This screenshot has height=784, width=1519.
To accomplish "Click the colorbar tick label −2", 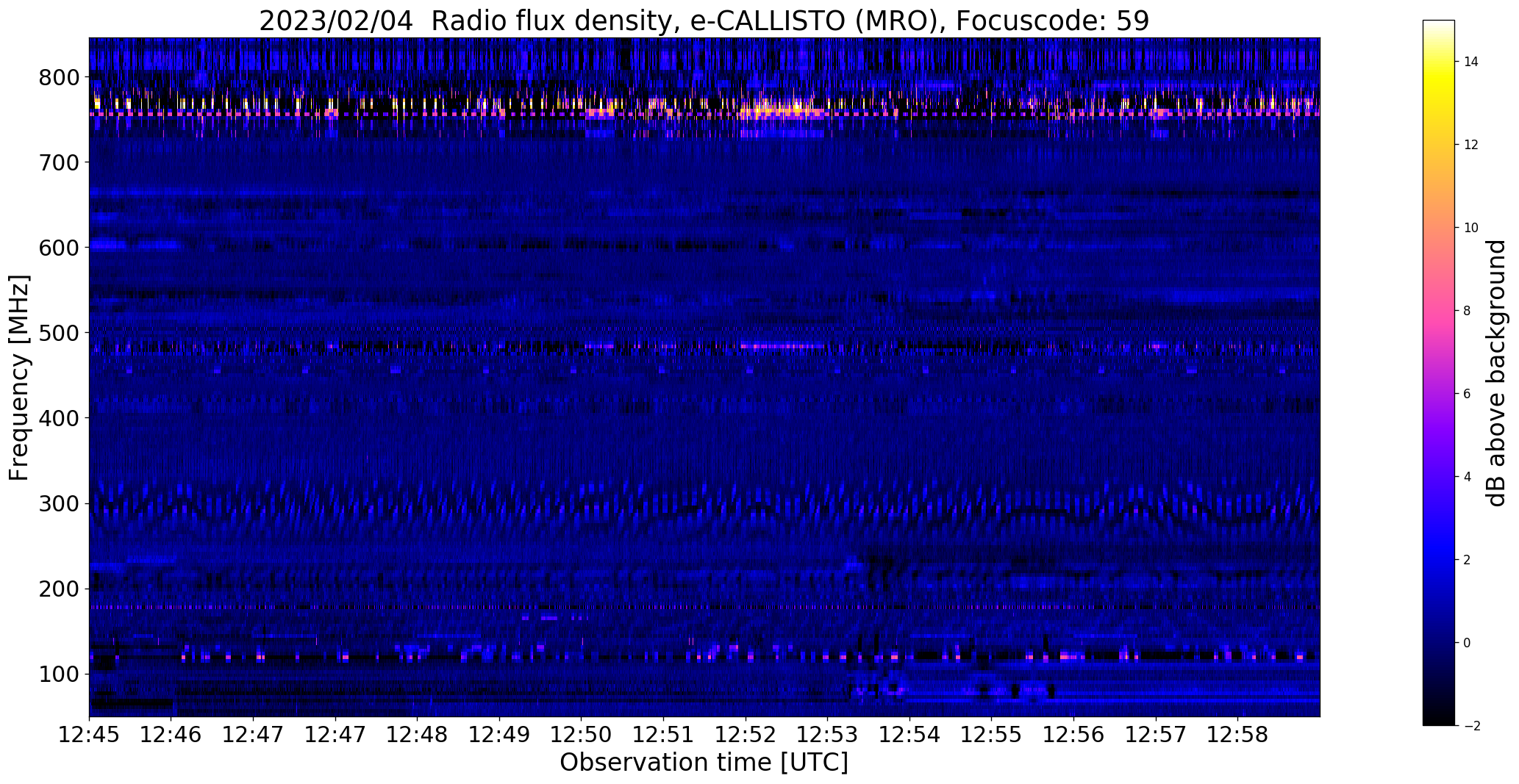I will 1472,726.
